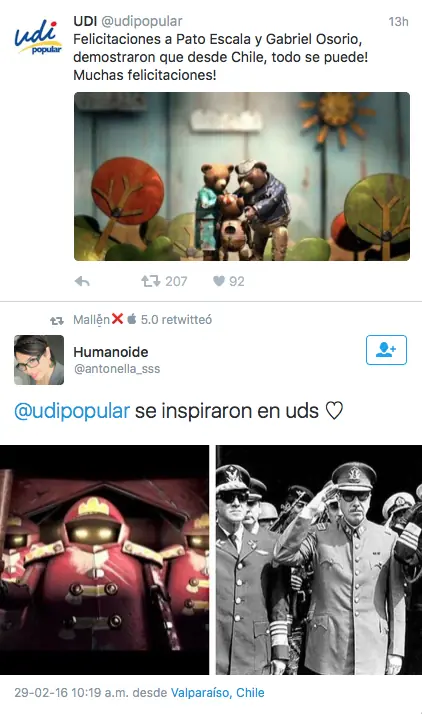Click the @udipopular handle in tweet header
The height and width of the screenshot is (714, 422).
point(141,21)
